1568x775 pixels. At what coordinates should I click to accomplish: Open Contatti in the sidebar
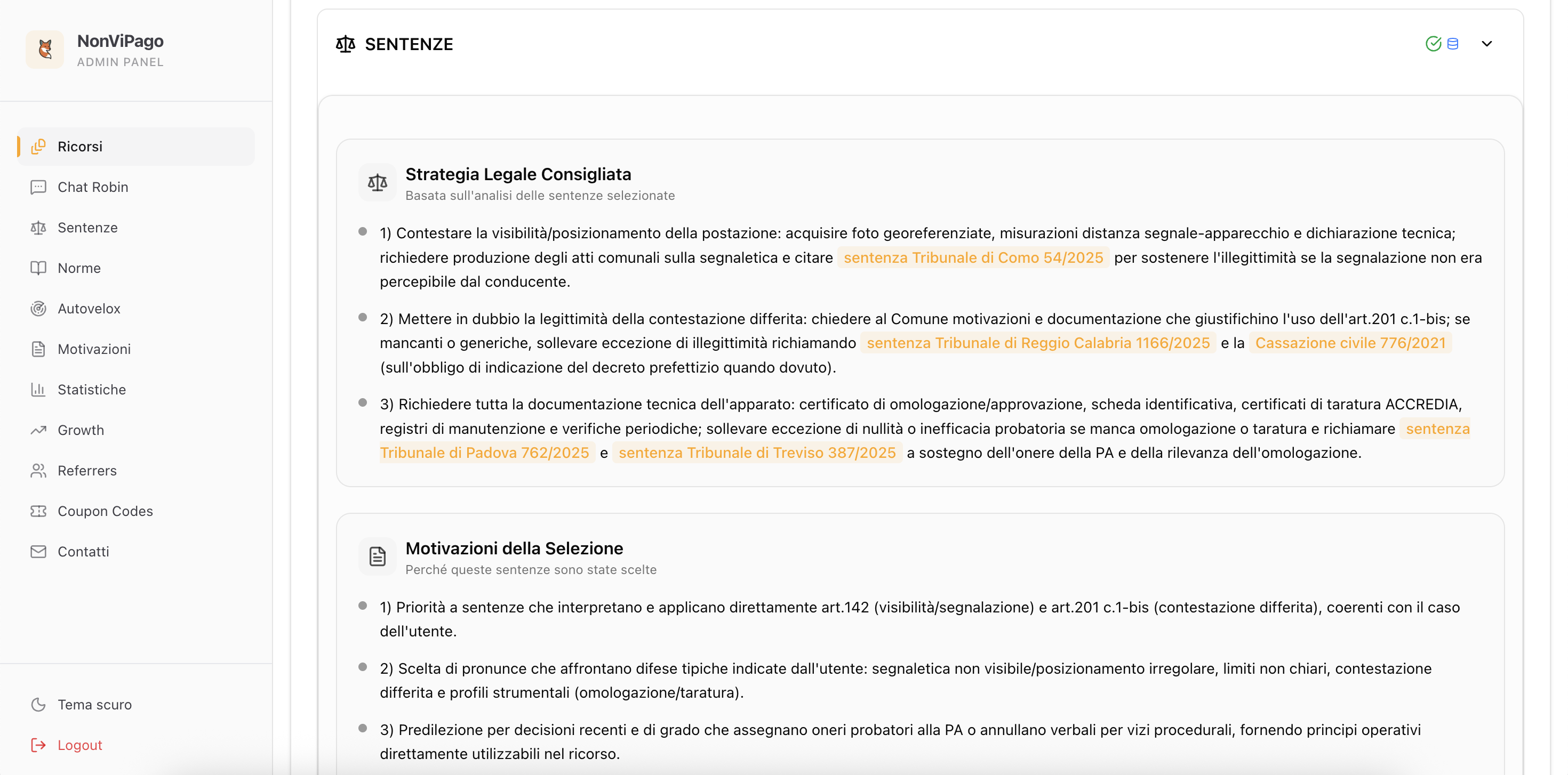click(83, 551)
